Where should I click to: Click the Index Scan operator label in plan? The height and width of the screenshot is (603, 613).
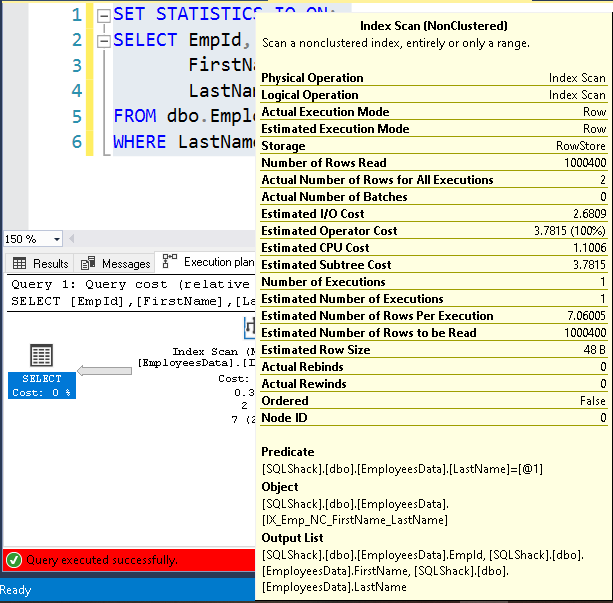[x=213, y=352]
